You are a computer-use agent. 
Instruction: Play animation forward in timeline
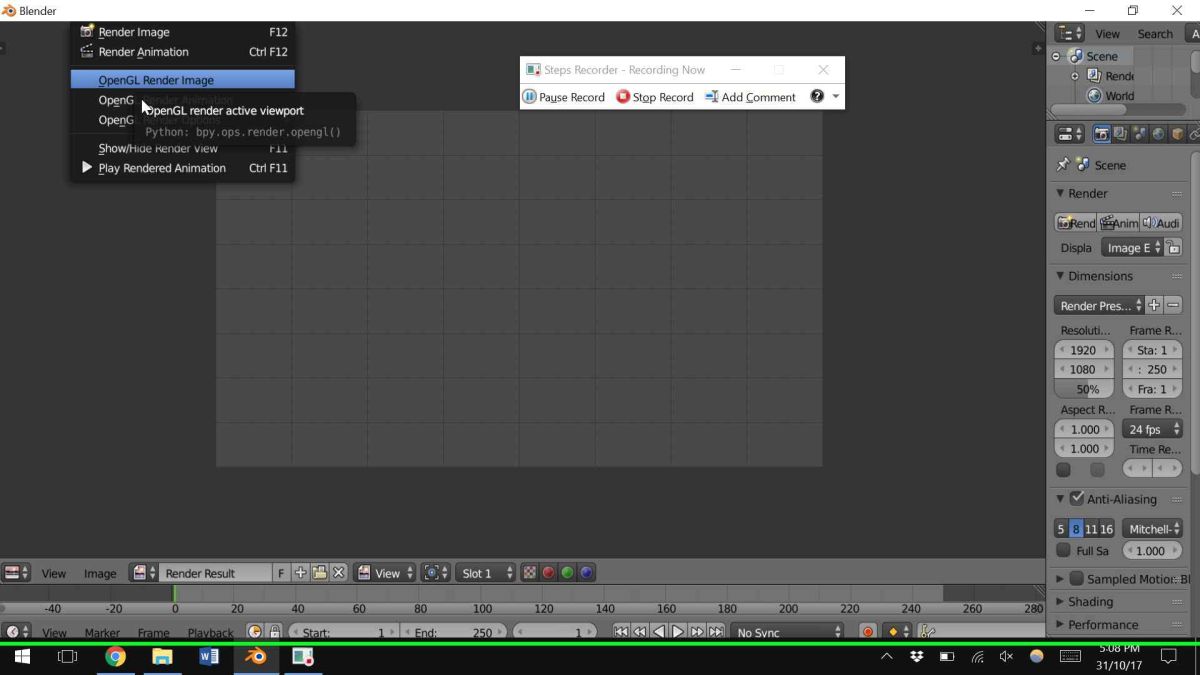(678, 632)
